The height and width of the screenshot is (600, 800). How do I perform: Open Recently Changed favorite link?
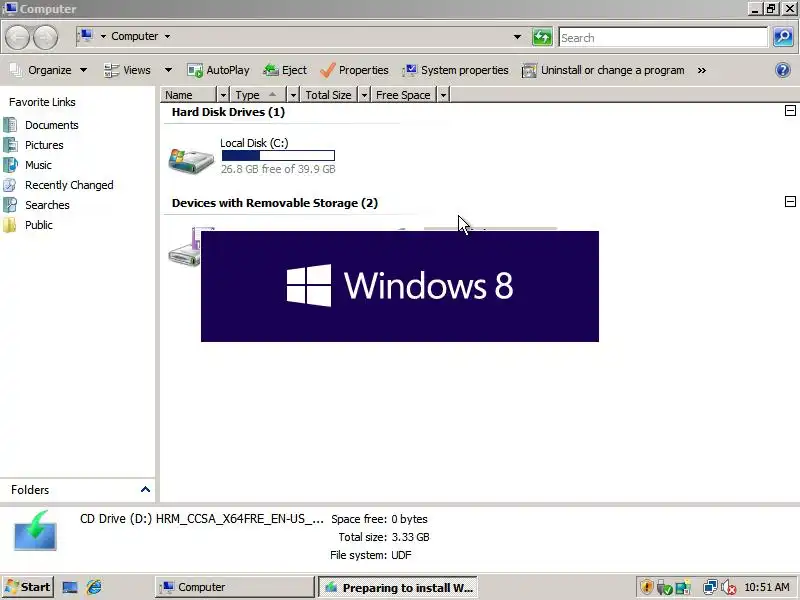pos(69,185)
